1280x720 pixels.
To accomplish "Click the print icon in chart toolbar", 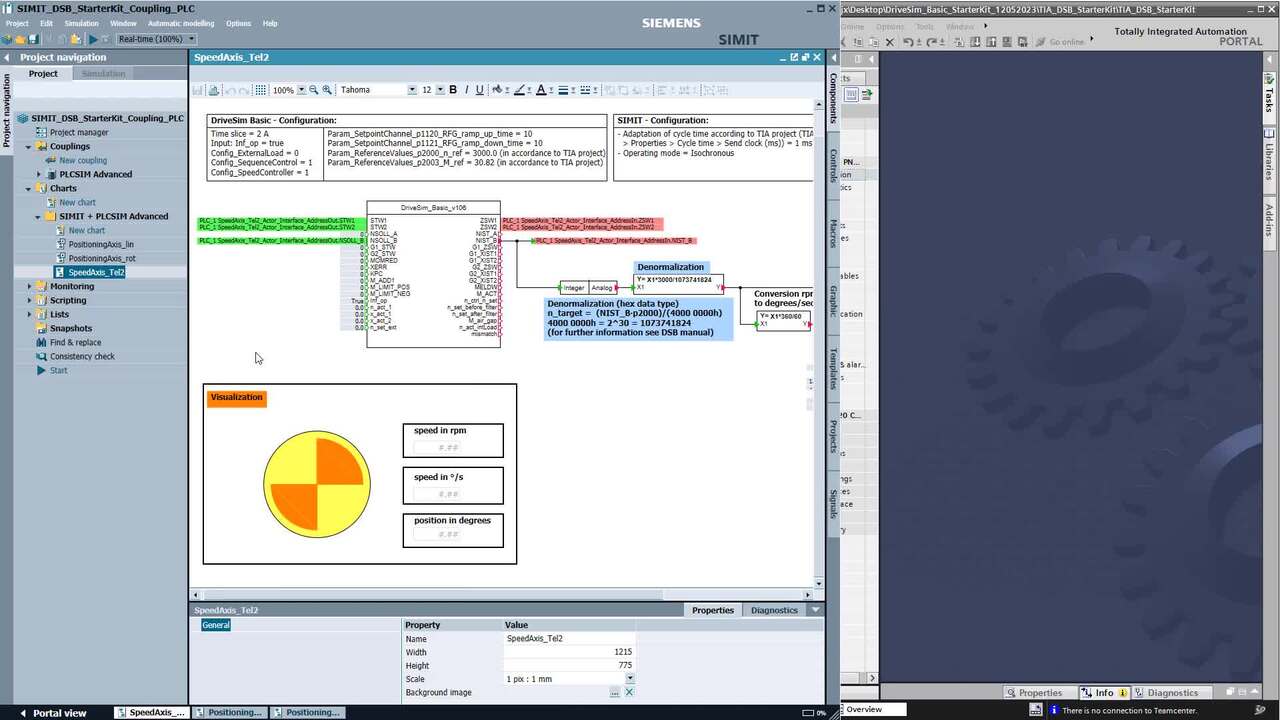I will [x=213, y=90].
